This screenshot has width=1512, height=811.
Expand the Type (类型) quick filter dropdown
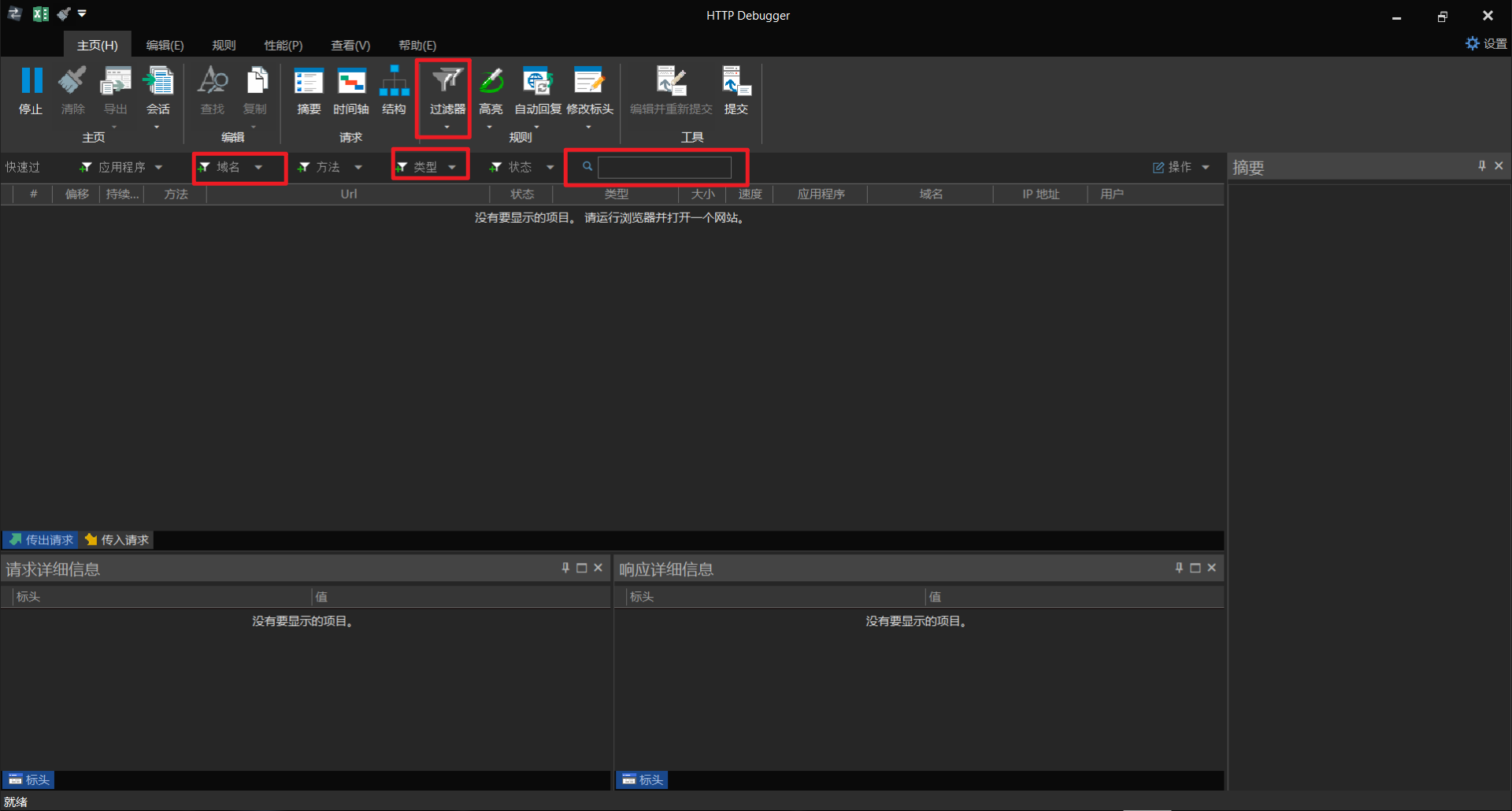tap(452, 167)
